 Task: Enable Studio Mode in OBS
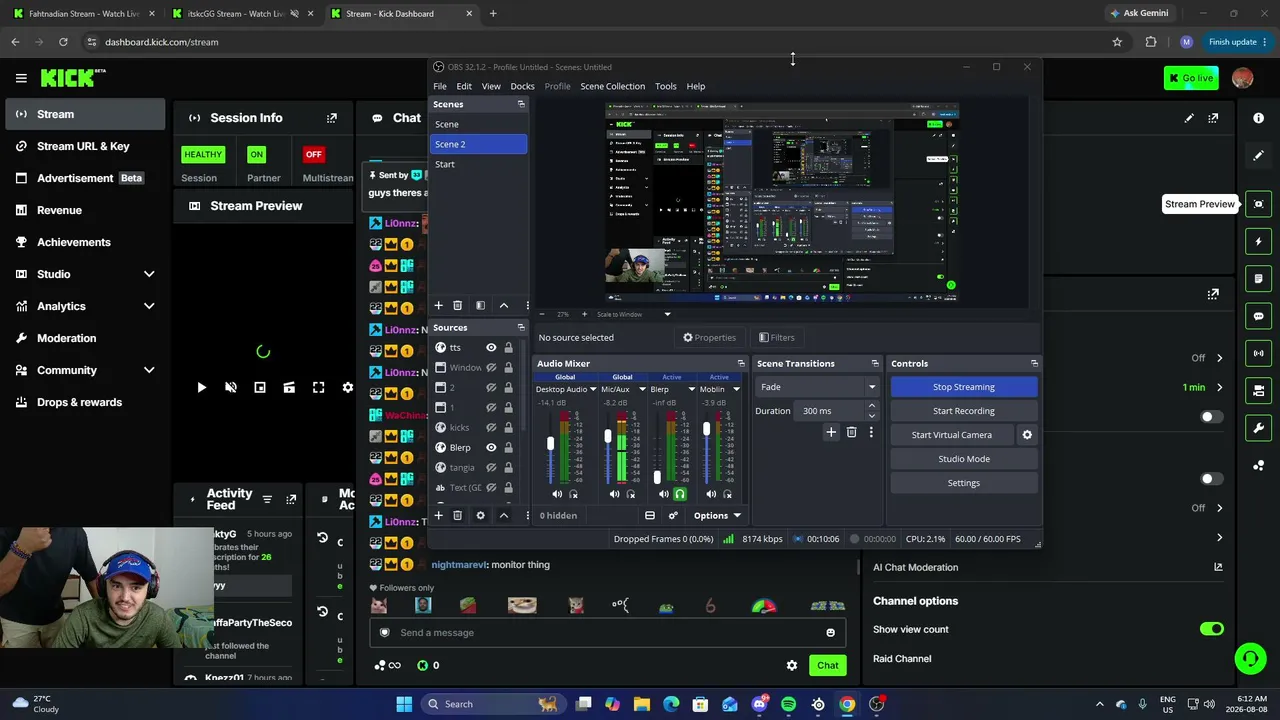tap(964, 459)
